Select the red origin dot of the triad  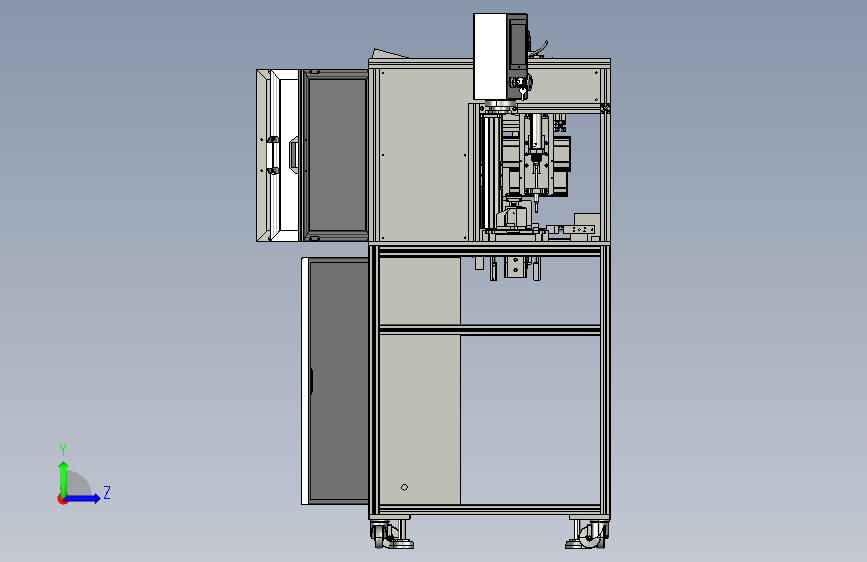coord(62,499)
